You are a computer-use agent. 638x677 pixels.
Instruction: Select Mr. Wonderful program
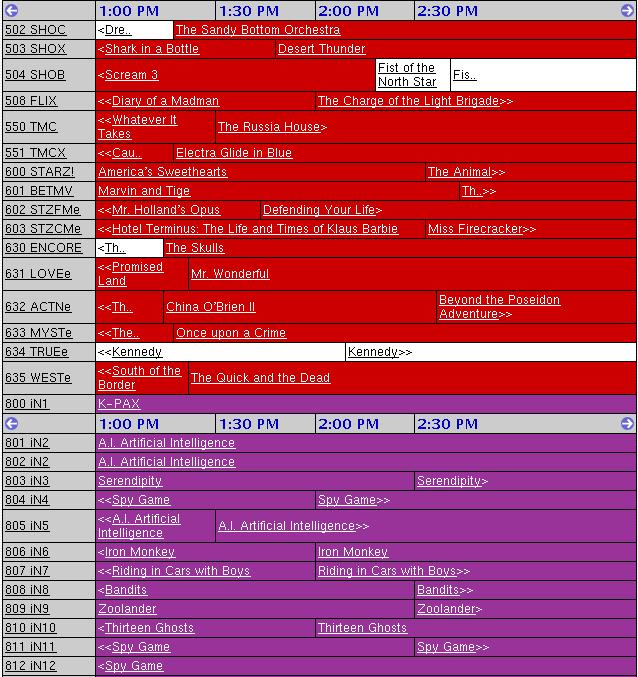230,274
